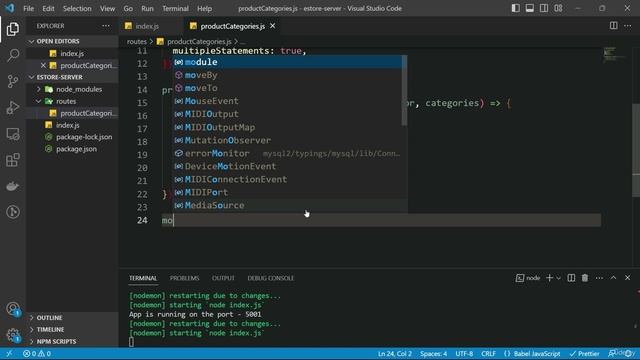Split the editor right
This screenshot has height=360, width=640.
[x=613, y=26]
